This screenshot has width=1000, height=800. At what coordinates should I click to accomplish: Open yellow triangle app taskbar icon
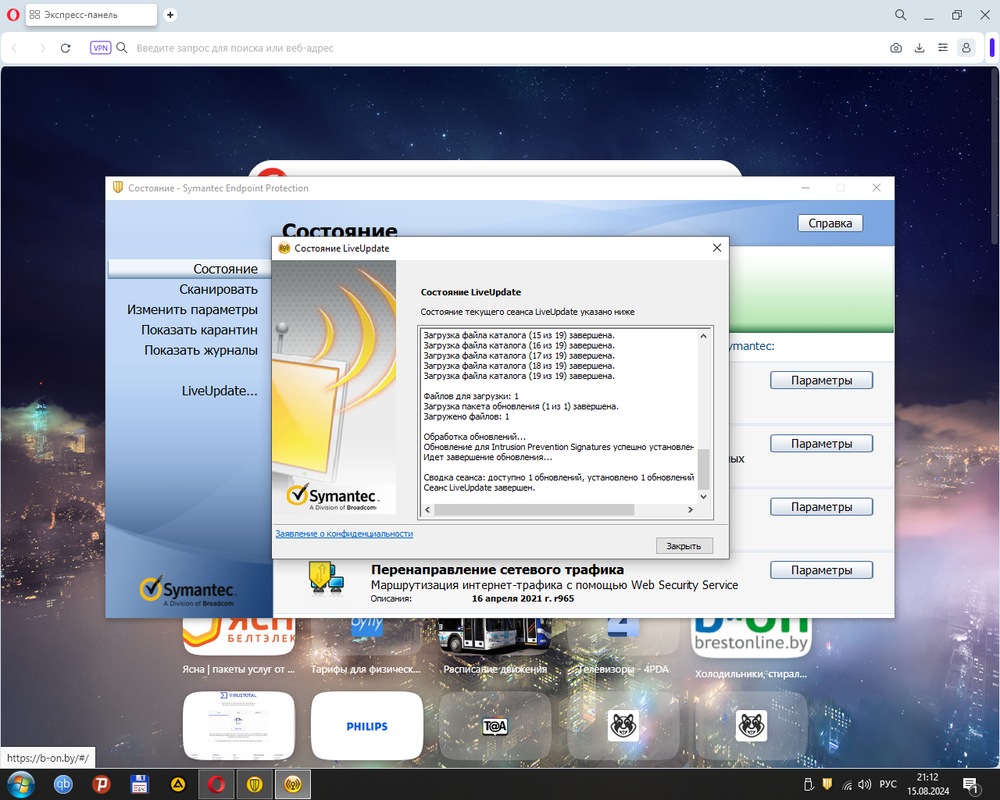[x=178, y=785]
